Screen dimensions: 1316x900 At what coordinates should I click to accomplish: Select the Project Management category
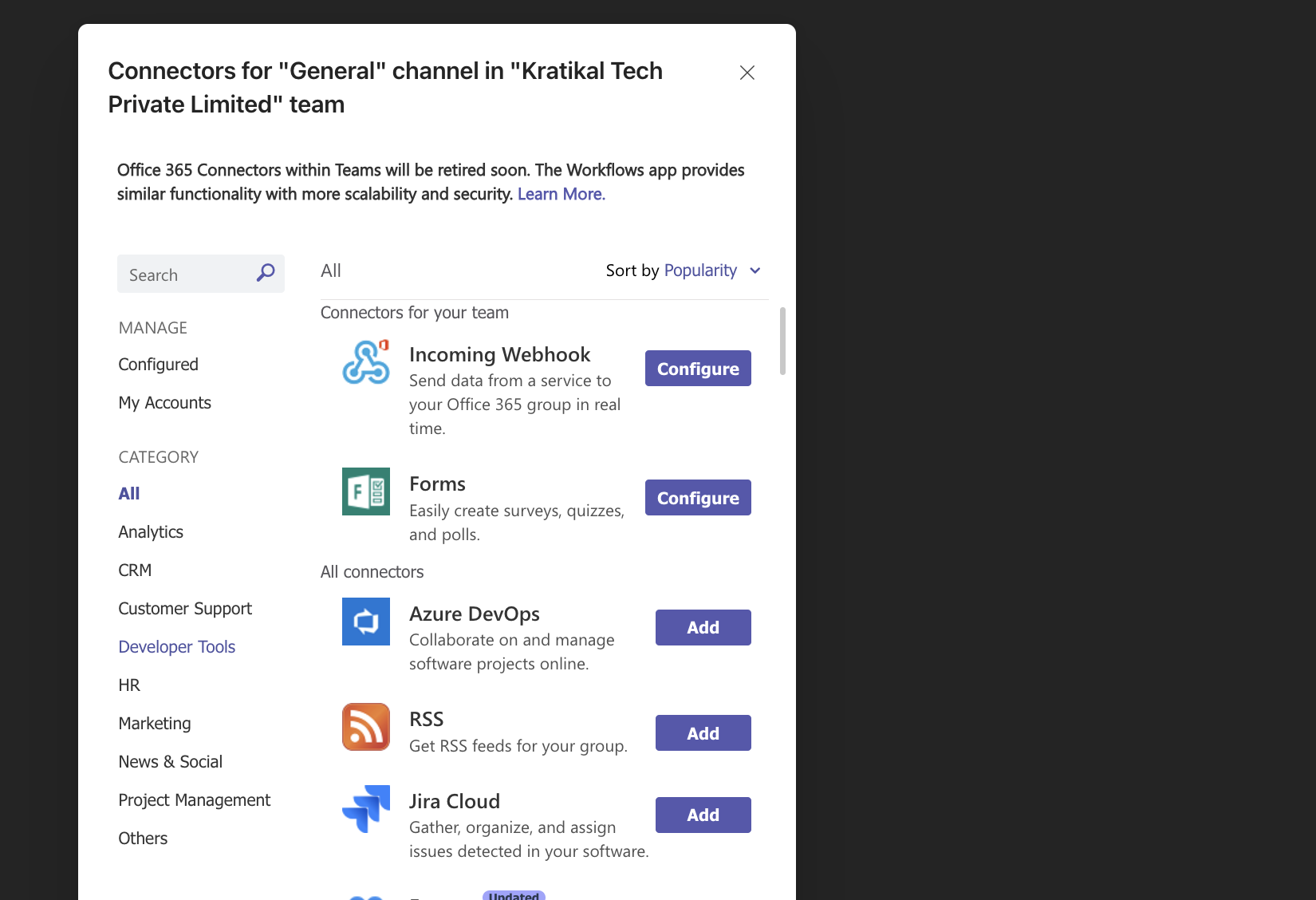point(195,800)
